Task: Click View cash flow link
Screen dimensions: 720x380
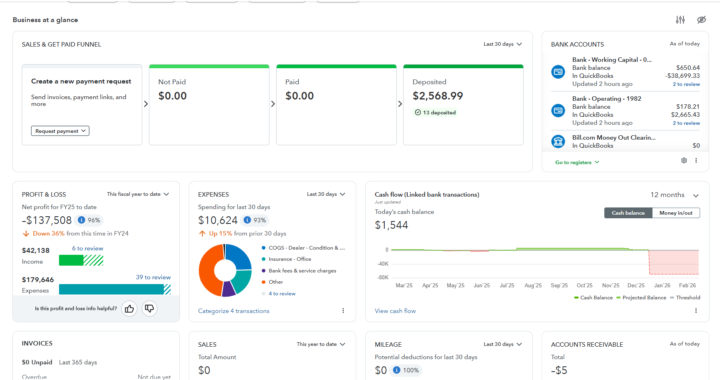Action: pos(395,311)
